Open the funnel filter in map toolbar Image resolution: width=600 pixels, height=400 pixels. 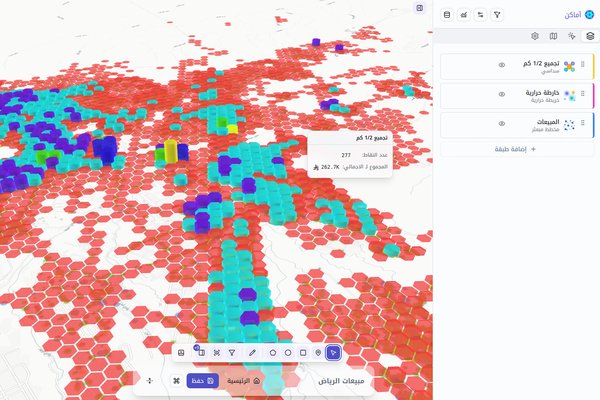pos(232,353)
